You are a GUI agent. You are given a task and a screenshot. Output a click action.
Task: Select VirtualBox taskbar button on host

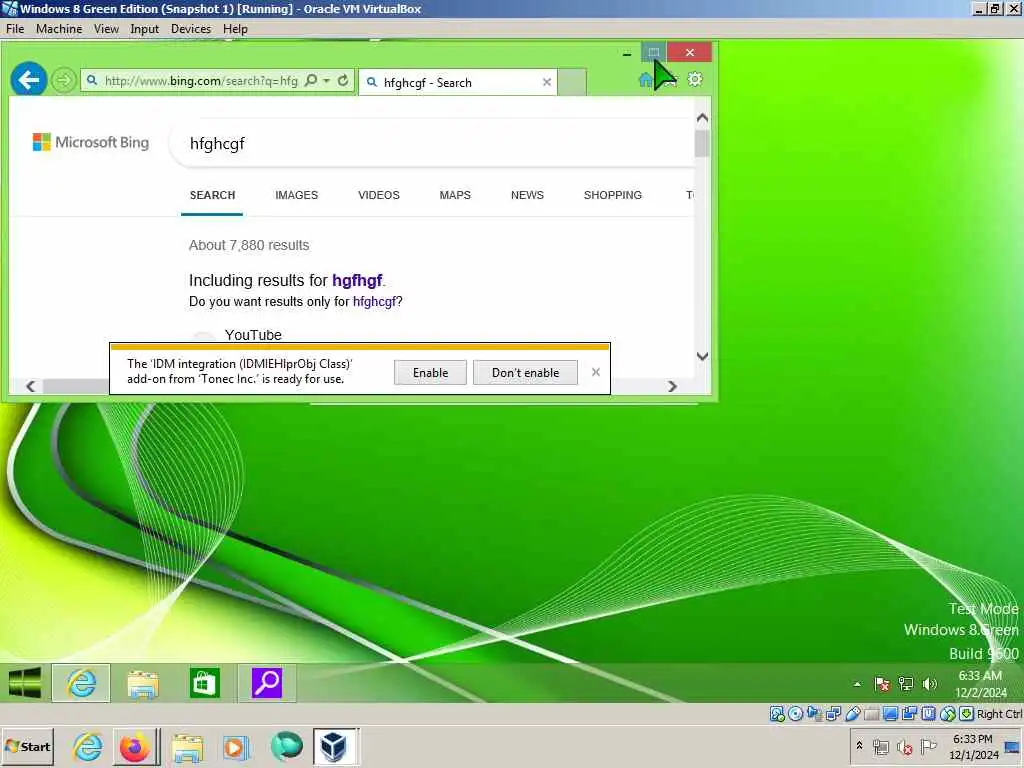[x=336, y=746]
